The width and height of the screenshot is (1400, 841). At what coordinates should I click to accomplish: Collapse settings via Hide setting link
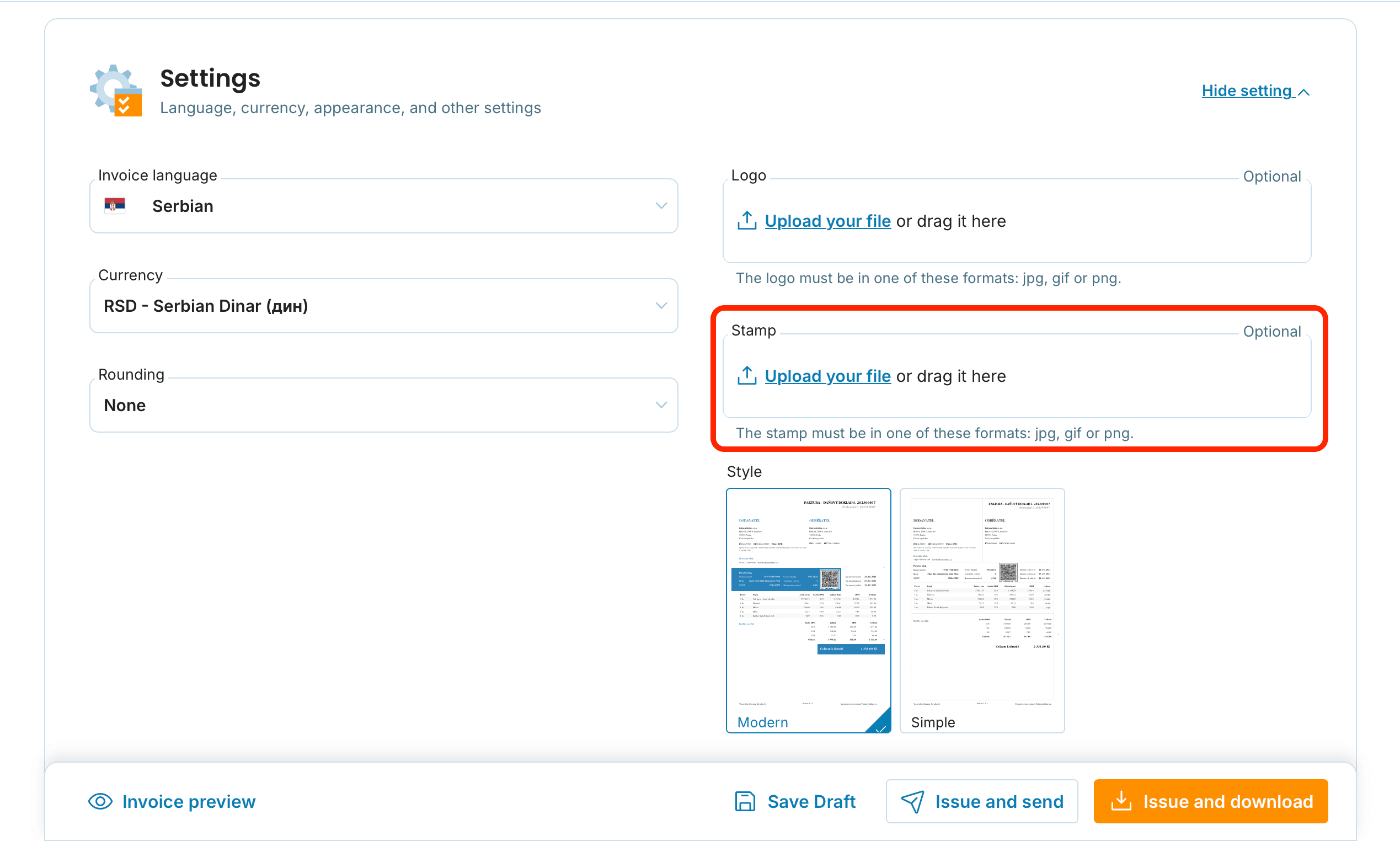click(x=1255, y=91)
